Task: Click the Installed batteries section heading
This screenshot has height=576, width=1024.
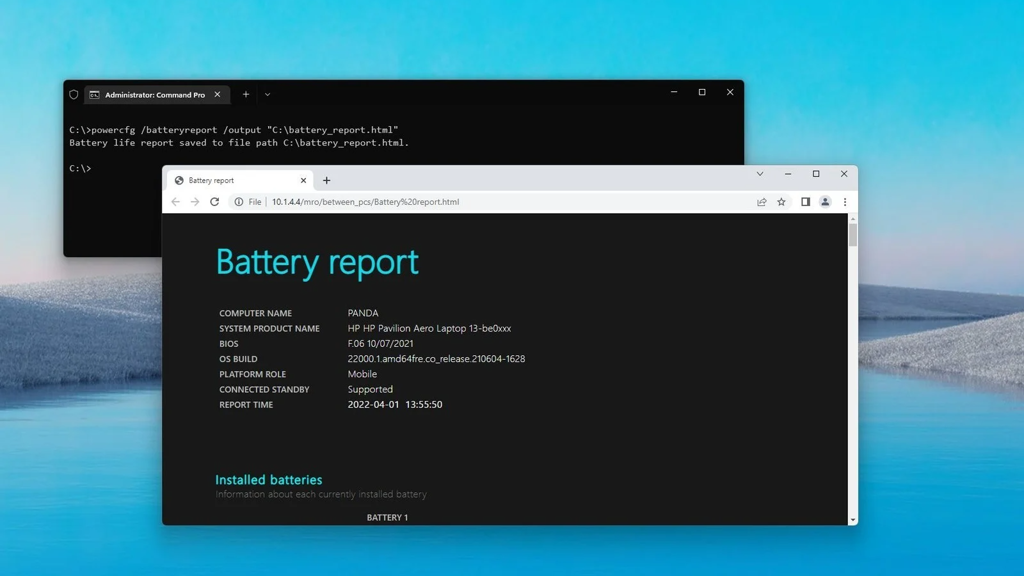Action: (269, 479)
